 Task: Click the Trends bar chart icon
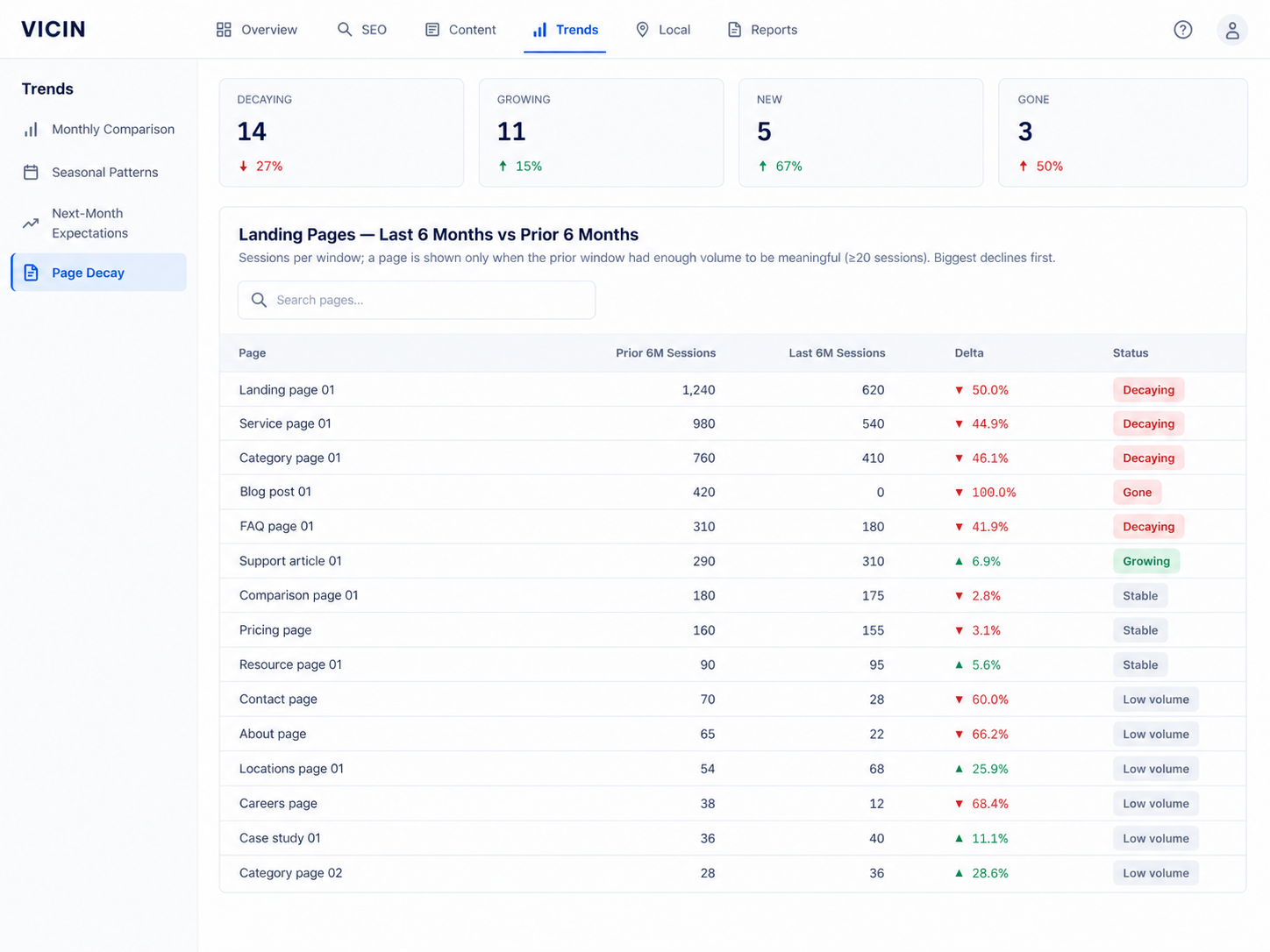539,30
